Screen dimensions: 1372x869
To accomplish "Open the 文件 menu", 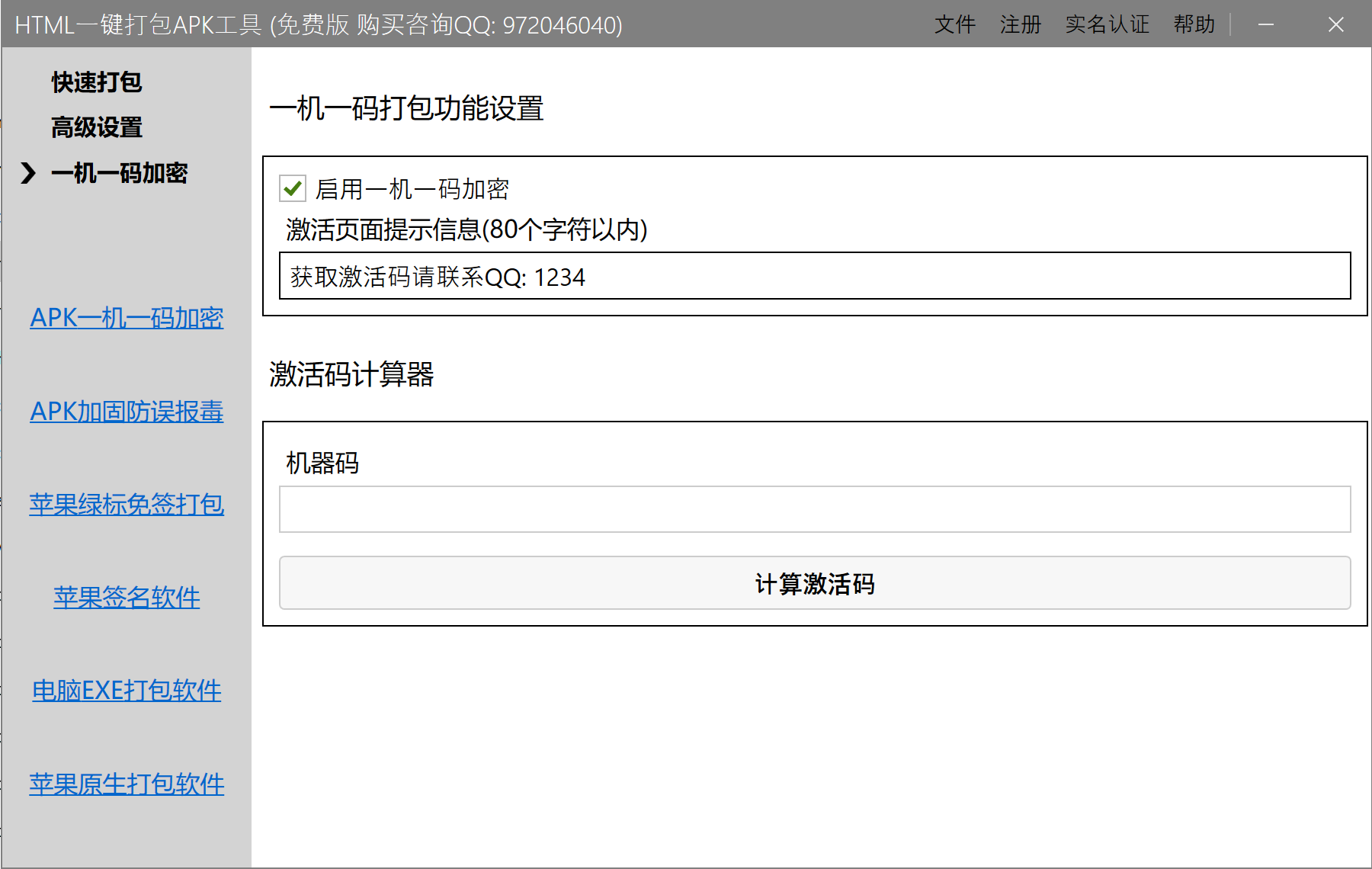I will pyautogui.click(x=954, y=24).
